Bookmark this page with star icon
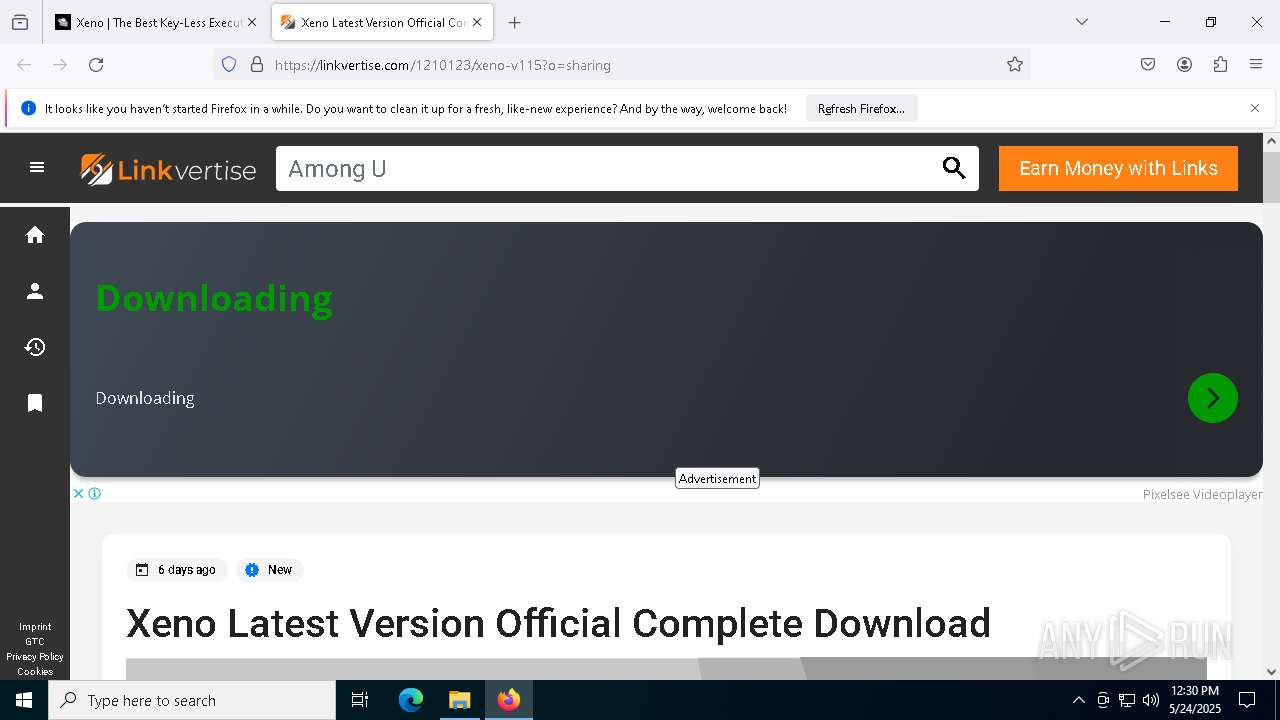This screenshot has height=720, width=1280. 1015,65
